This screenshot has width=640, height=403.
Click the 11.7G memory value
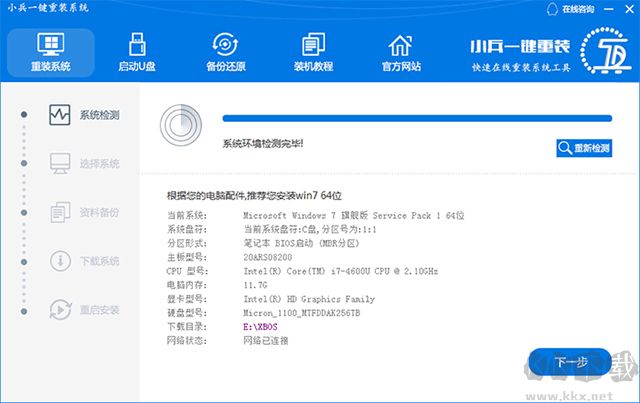(255, 285)
